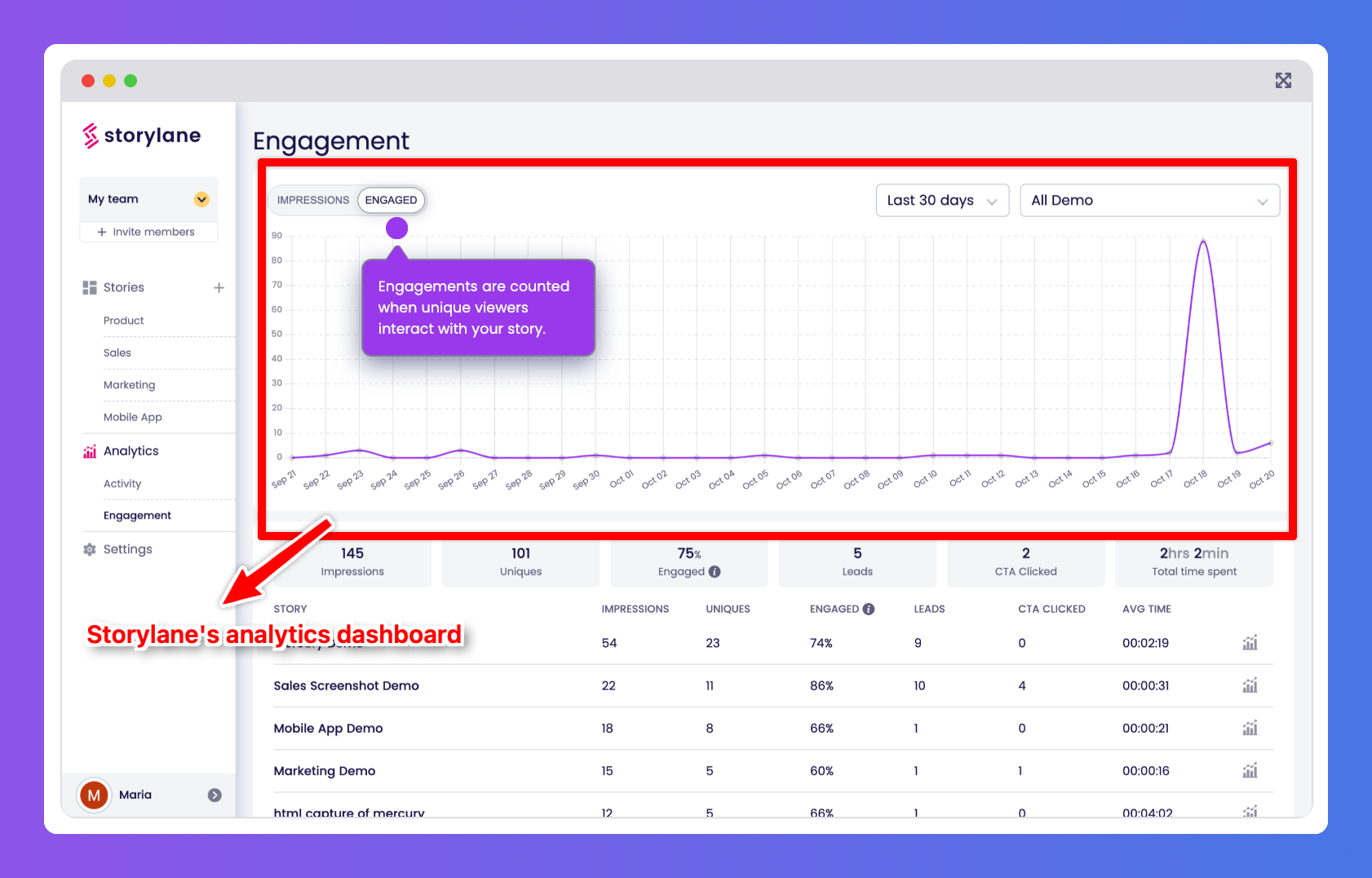Click the macOS yellow minimize button
Viewport: 1372px width, 878px height.
[109, 81]
